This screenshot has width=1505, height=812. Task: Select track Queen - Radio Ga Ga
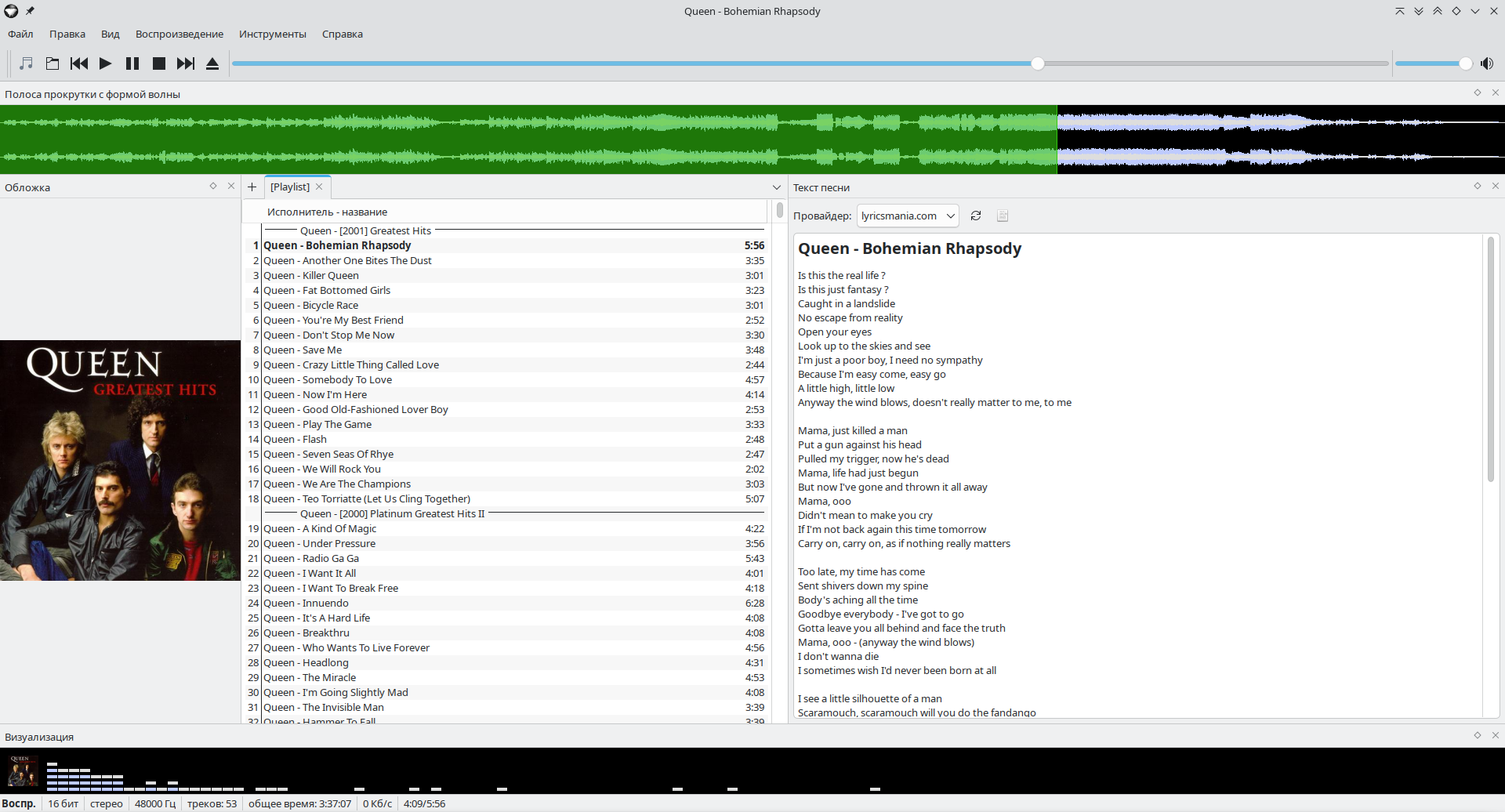506,558
